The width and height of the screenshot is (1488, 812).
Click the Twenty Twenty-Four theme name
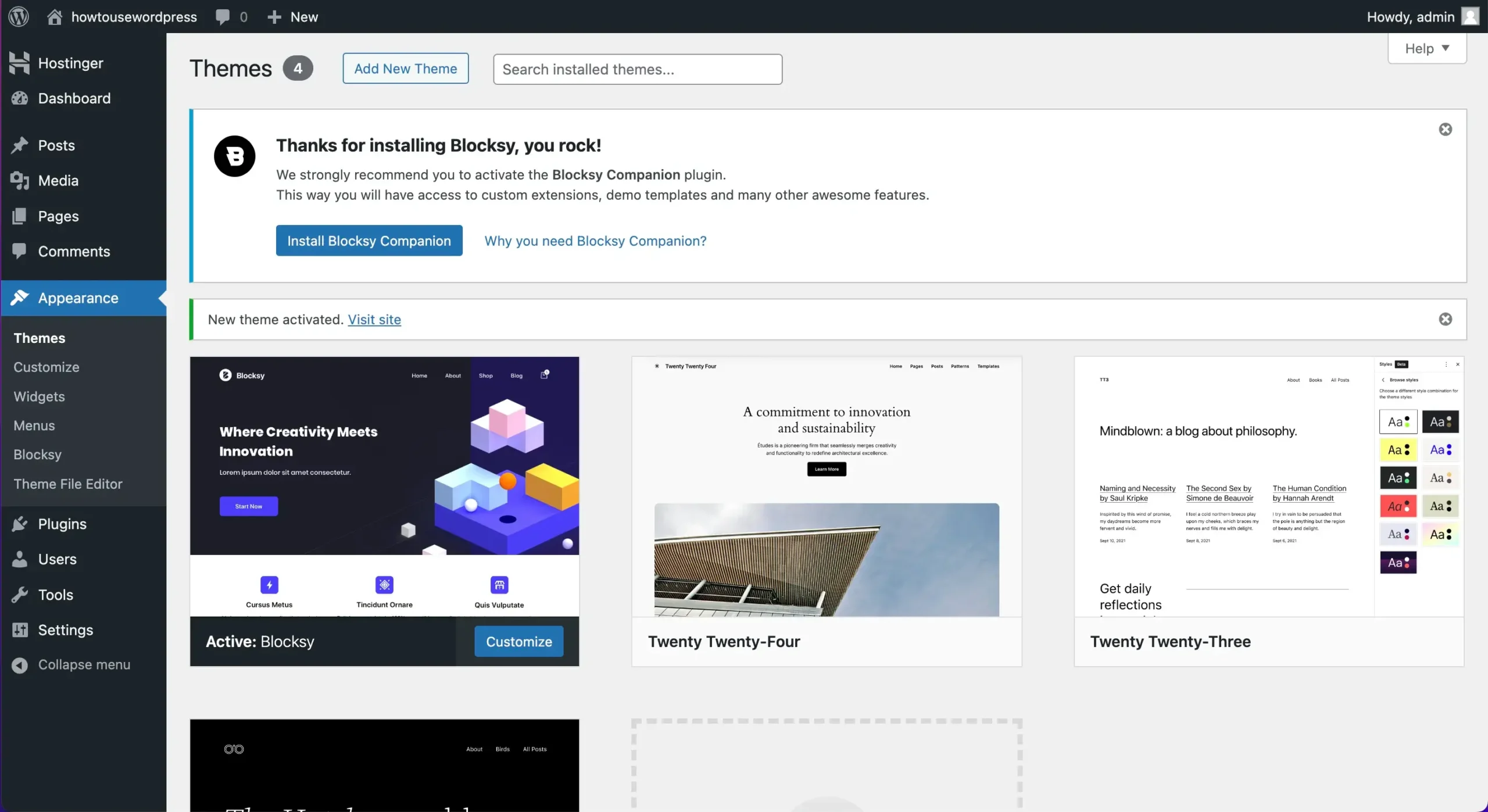724,642
